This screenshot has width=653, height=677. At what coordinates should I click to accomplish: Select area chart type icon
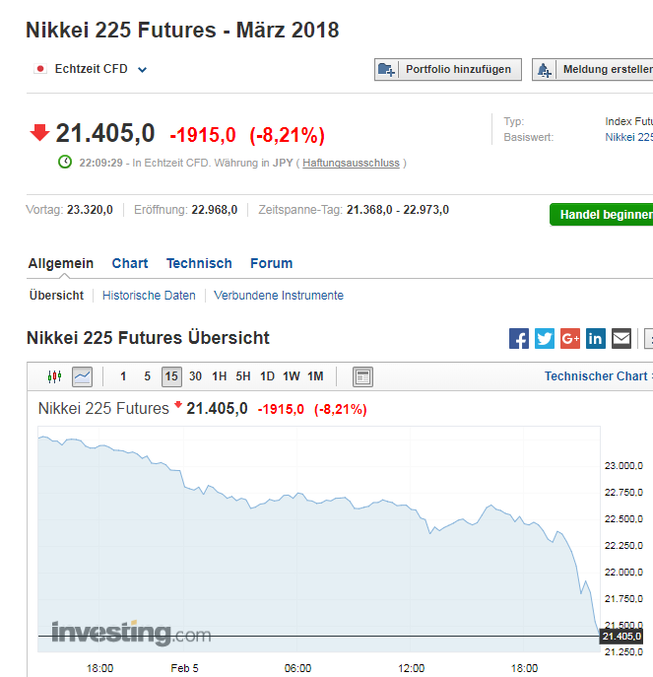82,377
